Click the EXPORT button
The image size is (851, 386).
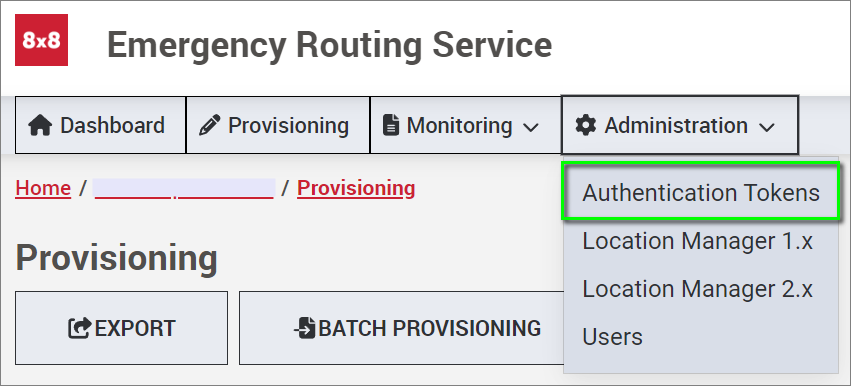point(122,328)
